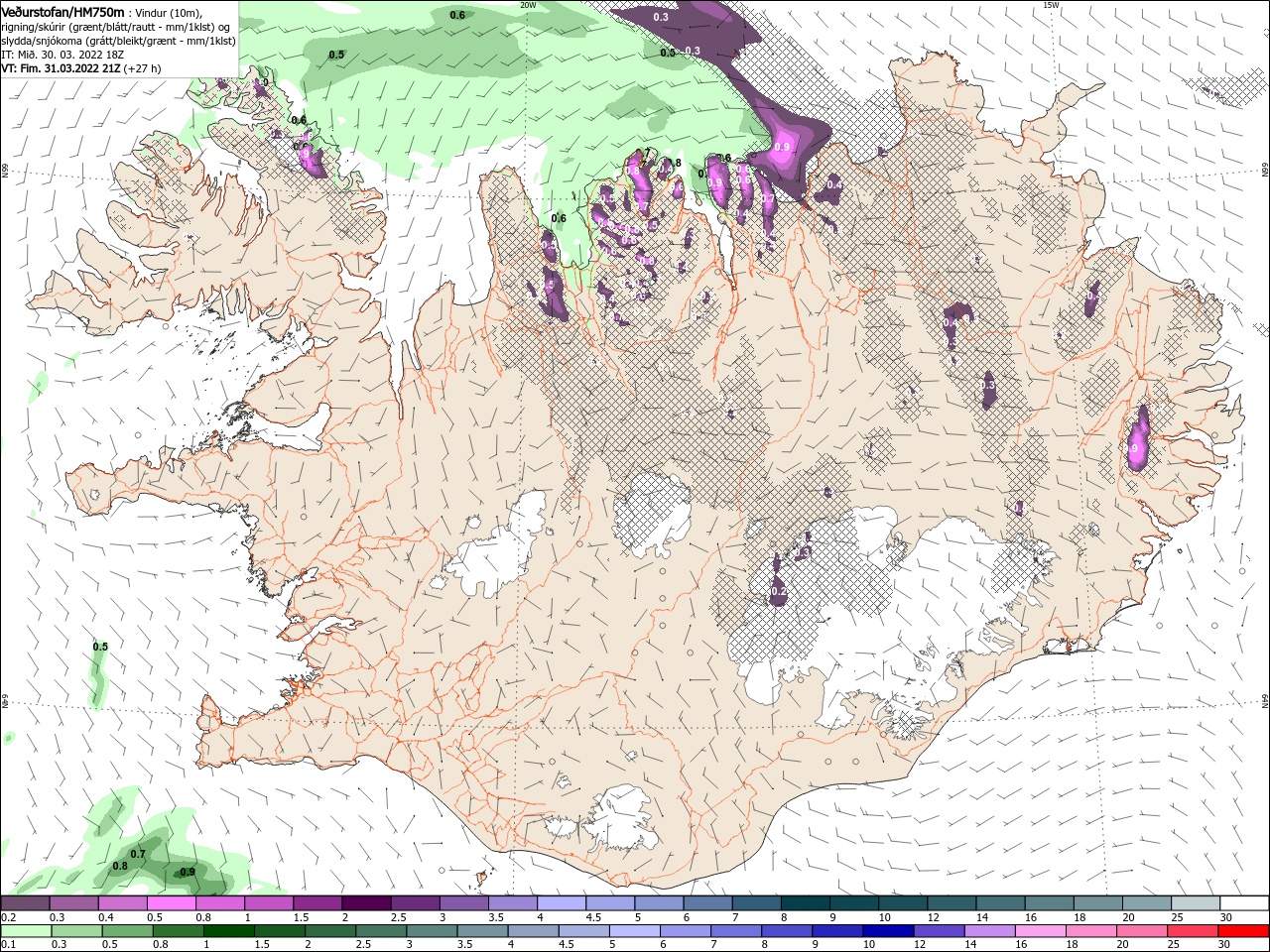Pick the light lavender legend swatch at 4

click(x=561, y=903)
